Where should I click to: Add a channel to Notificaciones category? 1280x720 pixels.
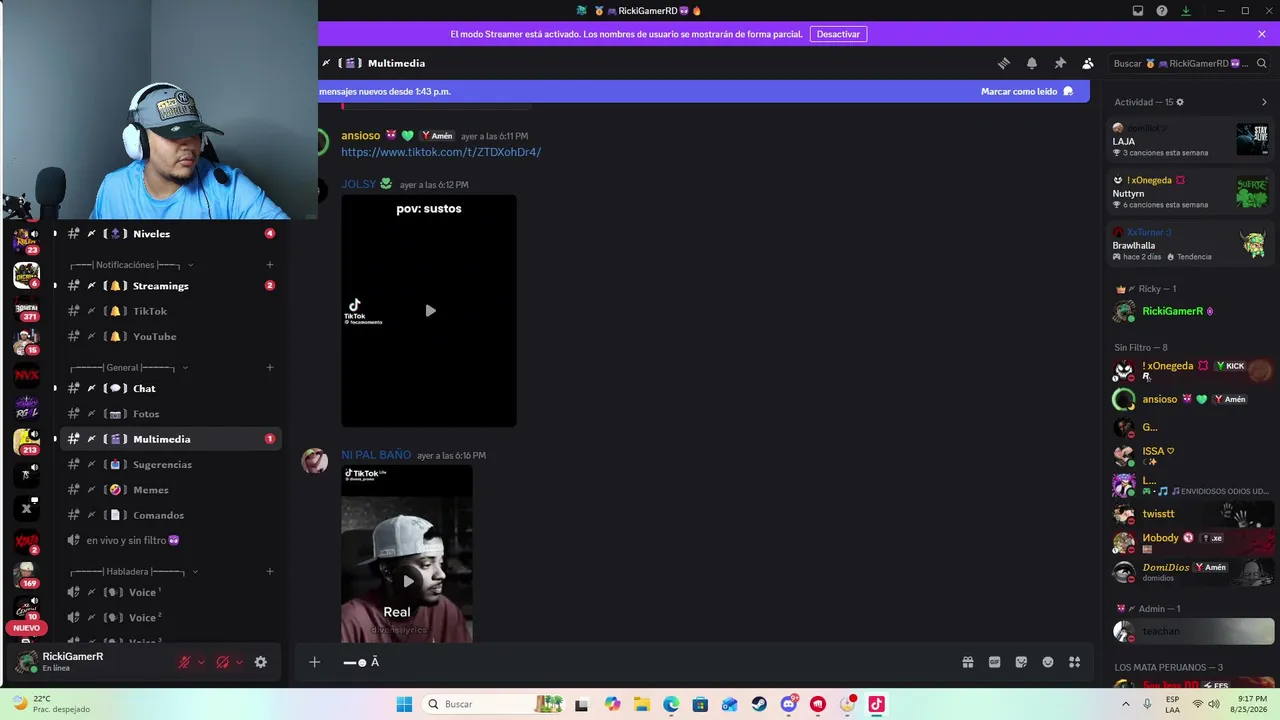pos(270,265)
